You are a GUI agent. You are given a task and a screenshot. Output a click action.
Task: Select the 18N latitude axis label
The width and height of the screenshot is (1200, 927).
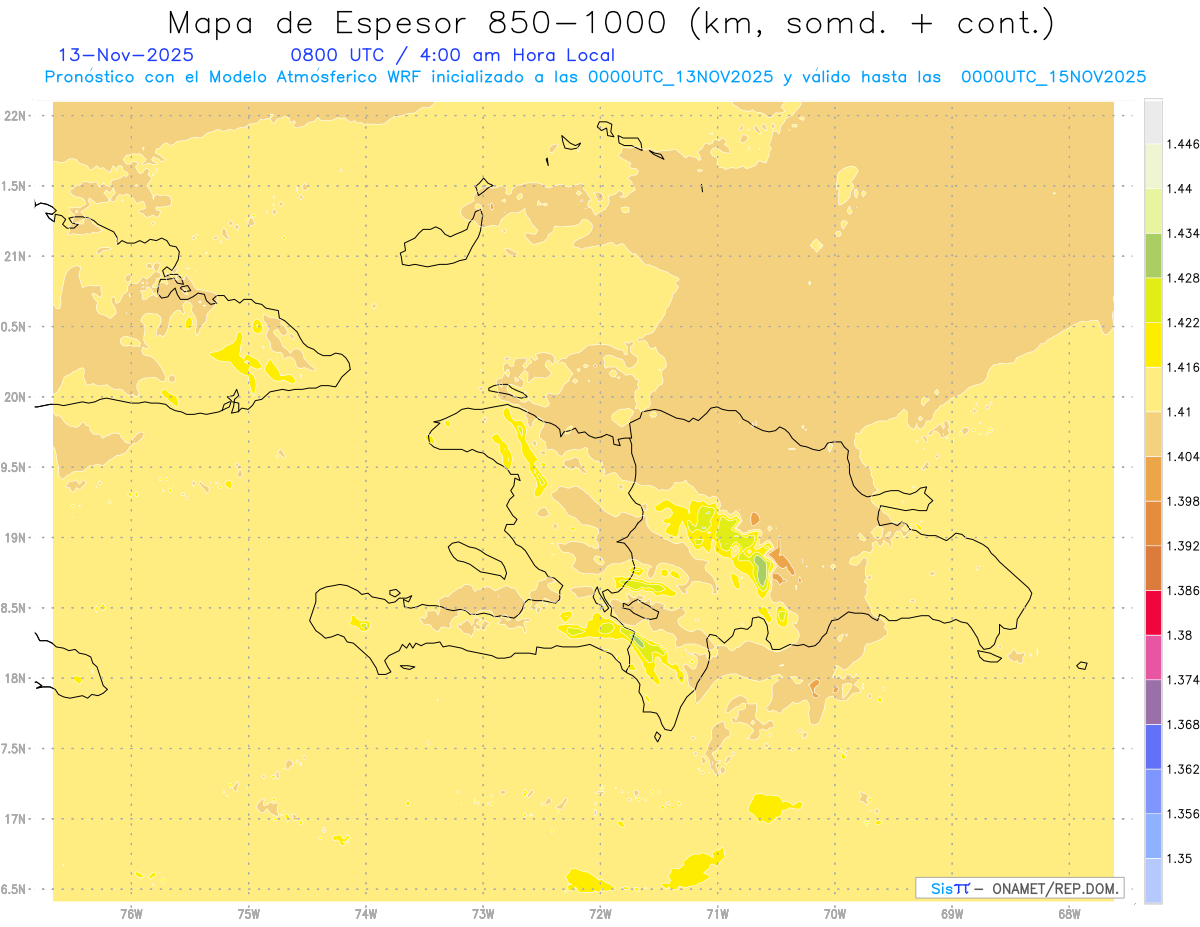(x=17, y=679)
